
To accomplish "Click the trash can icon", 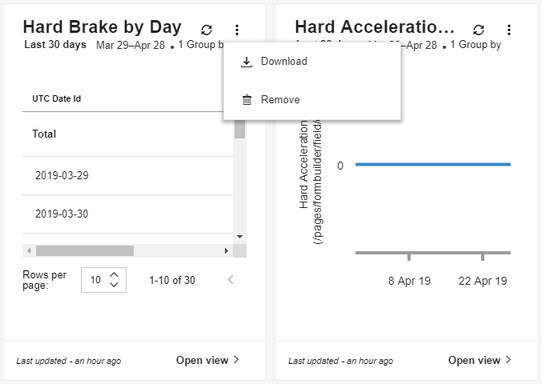I will [x=247, y=100].
